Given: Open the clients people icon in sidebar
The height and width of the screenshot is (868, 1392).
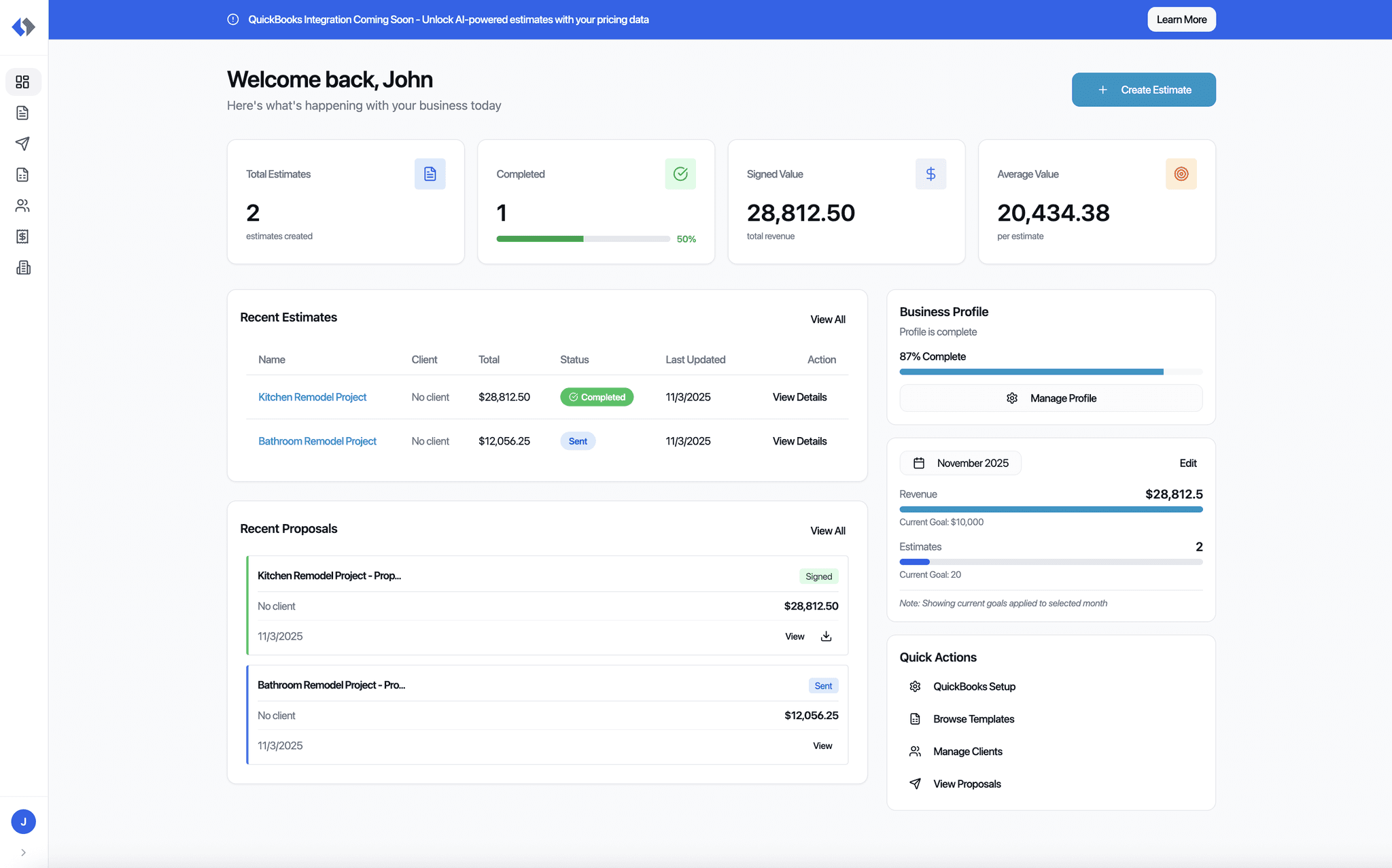Looking at the screenshot, I should (22, 205).
